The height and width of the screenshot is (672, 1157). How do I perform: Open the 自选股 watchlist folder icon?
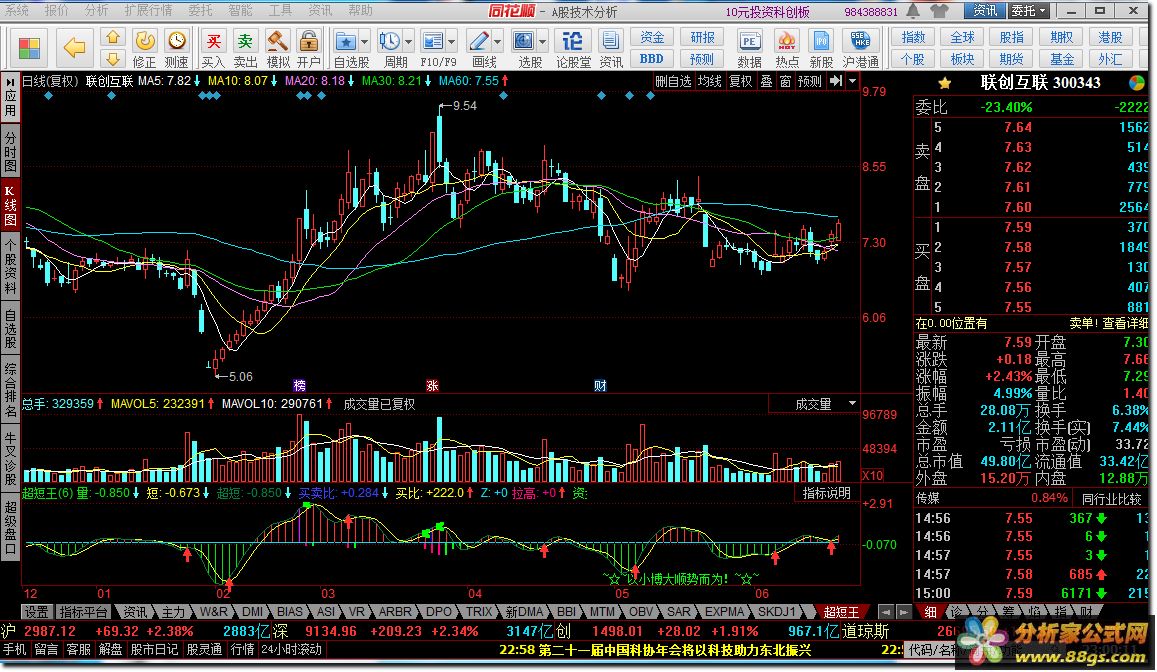click(345, 41)
